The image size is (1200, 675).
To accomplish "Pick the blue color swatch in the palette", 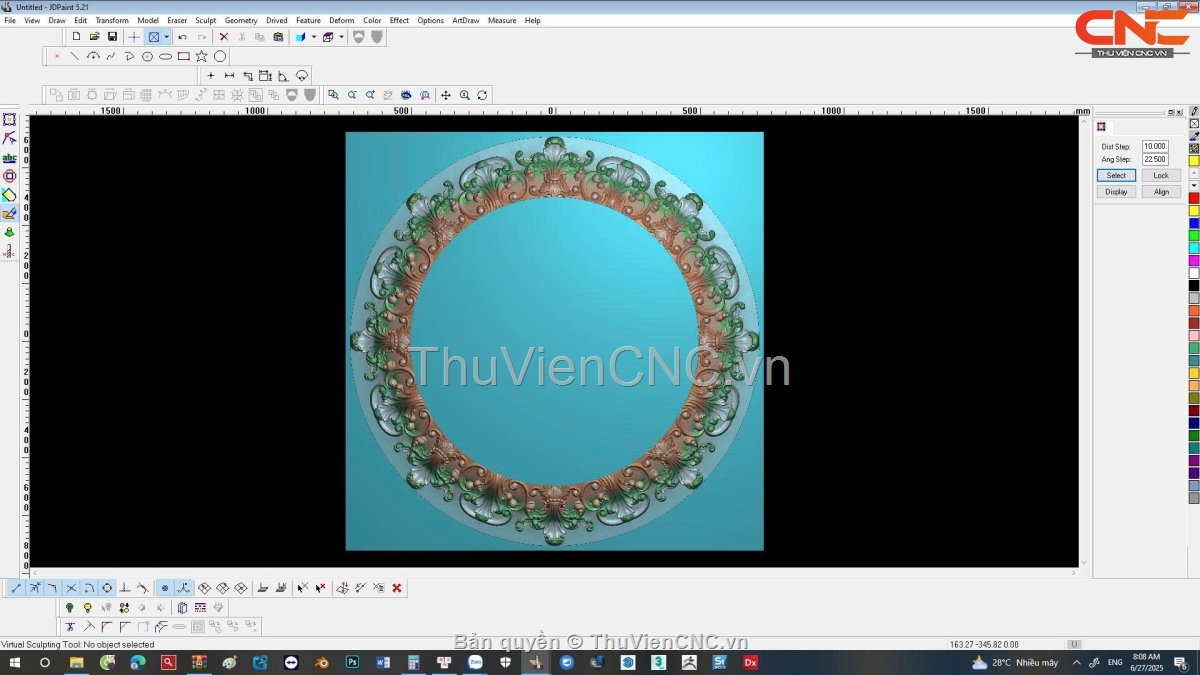I will [1194, 223].
